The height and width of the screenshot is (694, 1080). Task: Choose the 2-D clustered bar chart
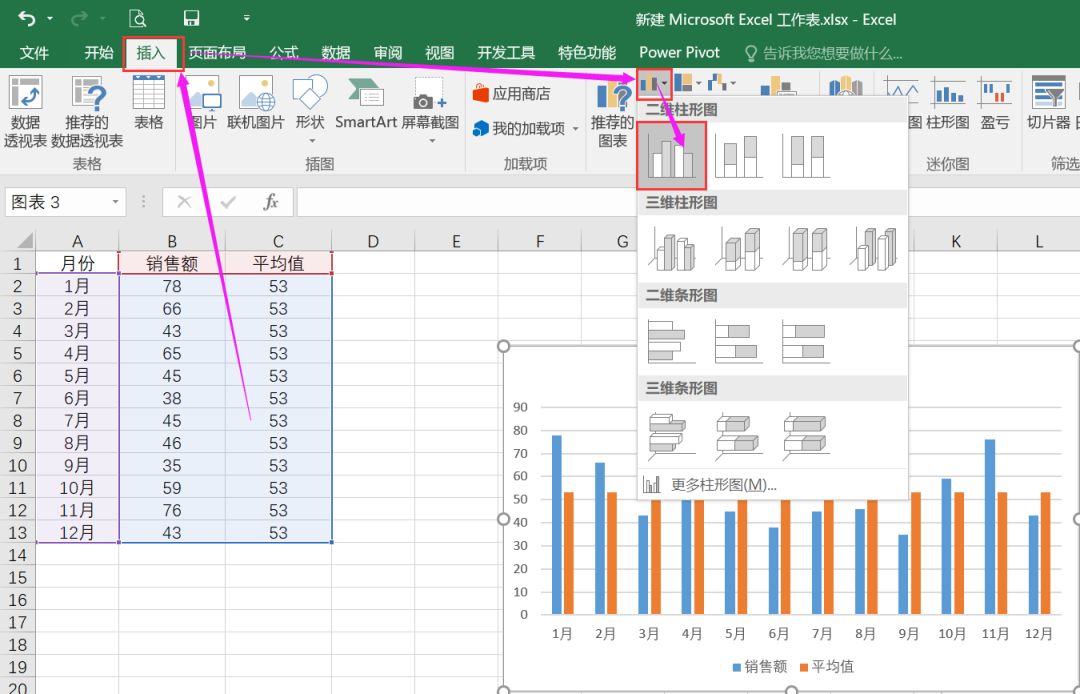[672, 341]
